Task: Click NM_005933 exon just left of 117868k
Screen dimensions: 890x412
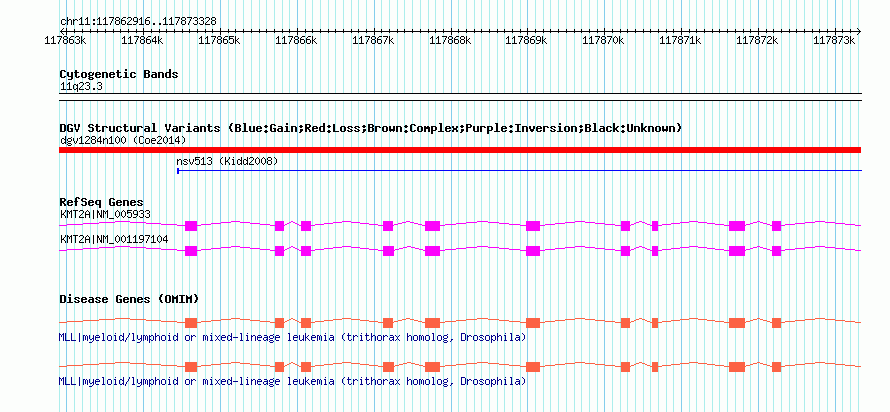Action: [433, 226]
